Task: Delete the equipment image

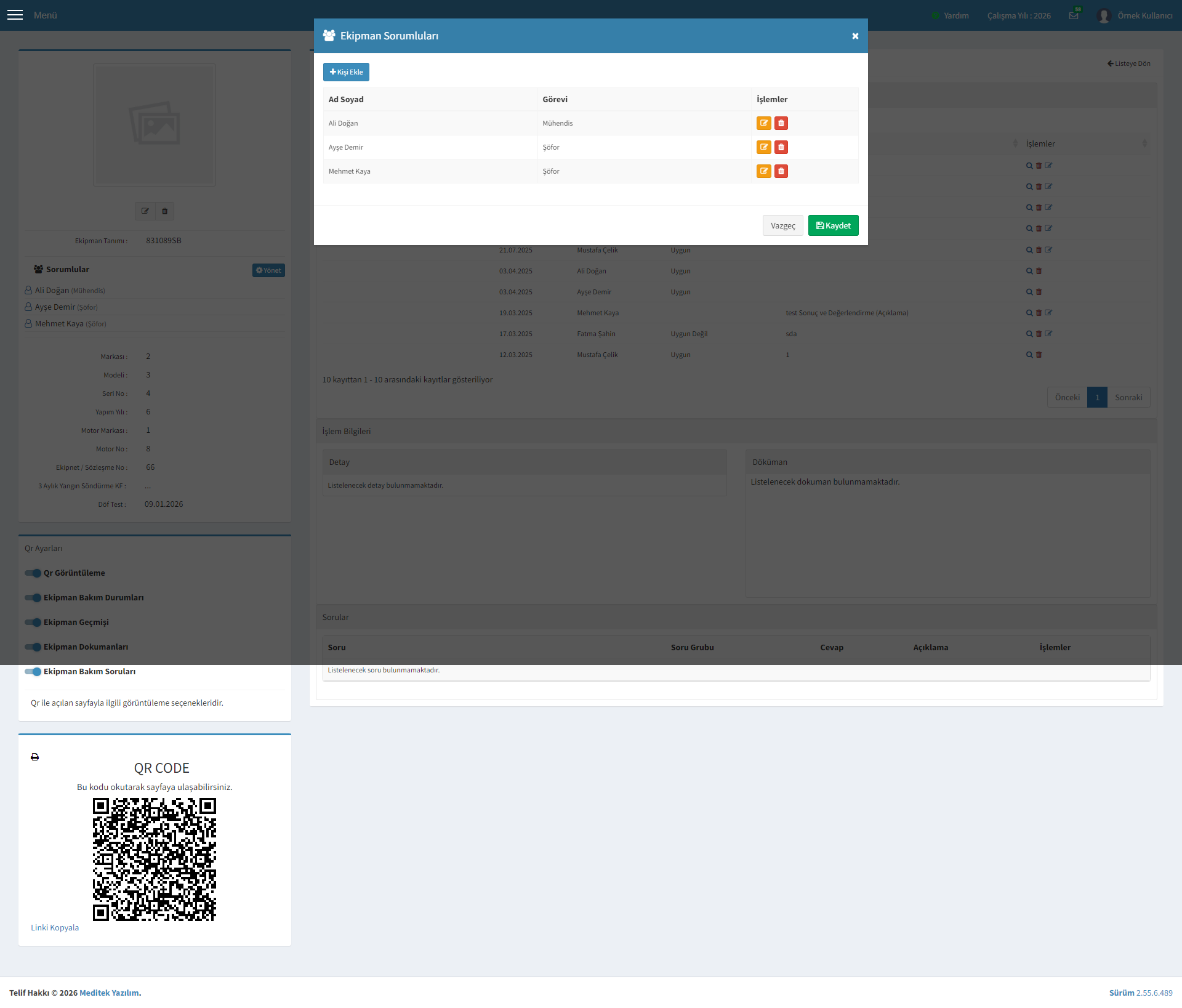Action: click(x=164, y=211)
